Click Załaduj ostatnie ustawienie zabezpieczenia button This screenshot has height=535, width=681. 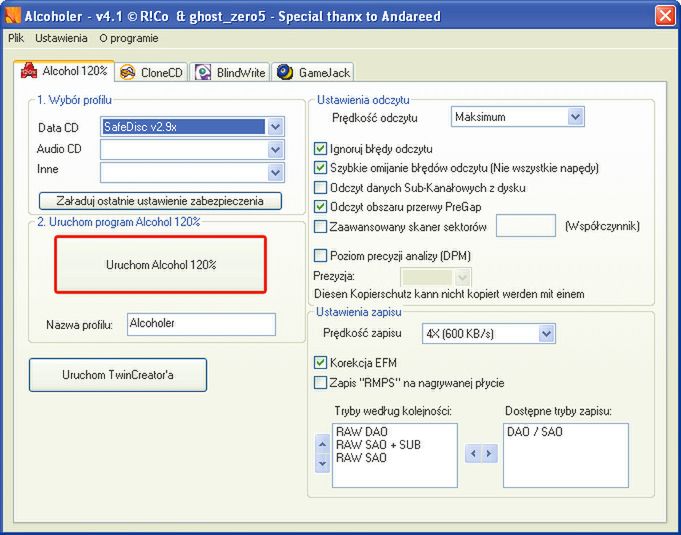click(x=160, y=201)
